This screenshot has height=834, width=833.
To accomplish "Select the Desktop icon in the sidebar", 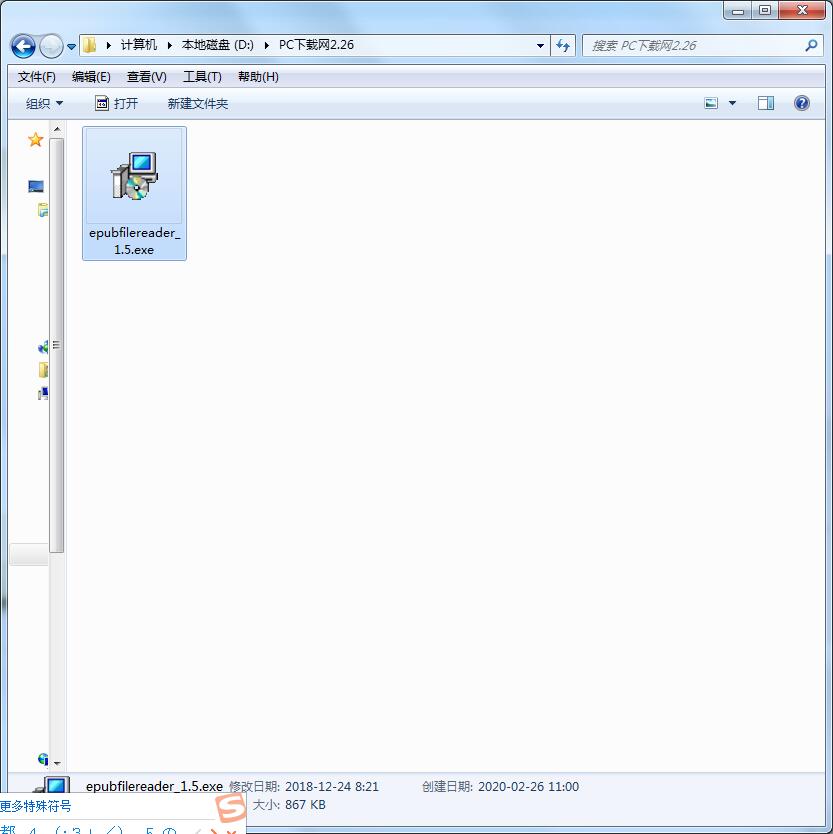I will pyautogui.click(x=35, y=186).
